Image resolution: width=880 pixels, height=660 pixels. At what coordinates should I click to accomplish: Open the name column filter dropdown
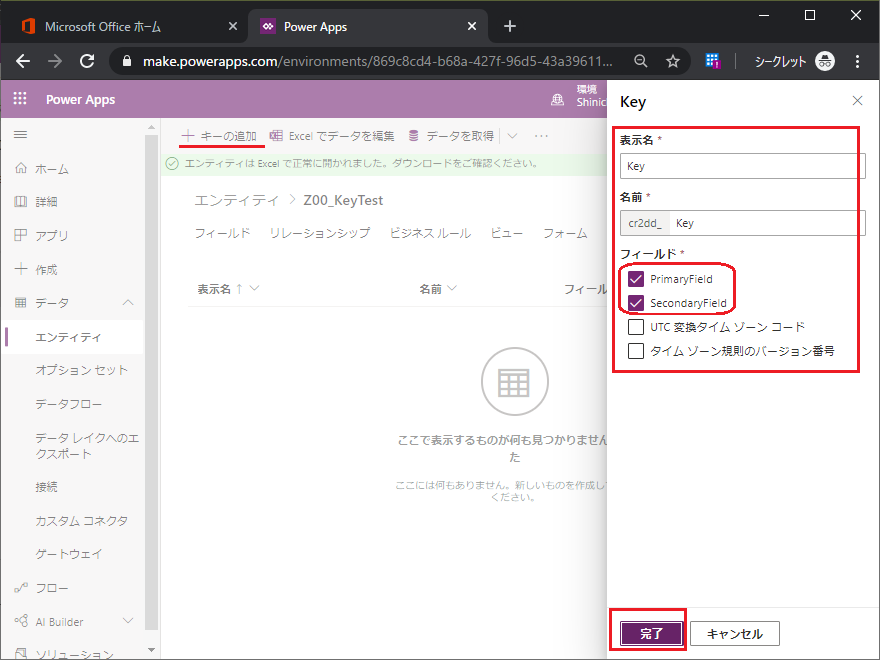tap(452, 288)
